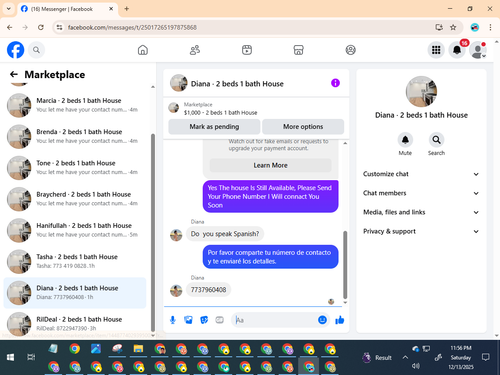Expand Chat members section
This screenshot has width=500, height=375.
pyautogui.click(x=421, y=193)
